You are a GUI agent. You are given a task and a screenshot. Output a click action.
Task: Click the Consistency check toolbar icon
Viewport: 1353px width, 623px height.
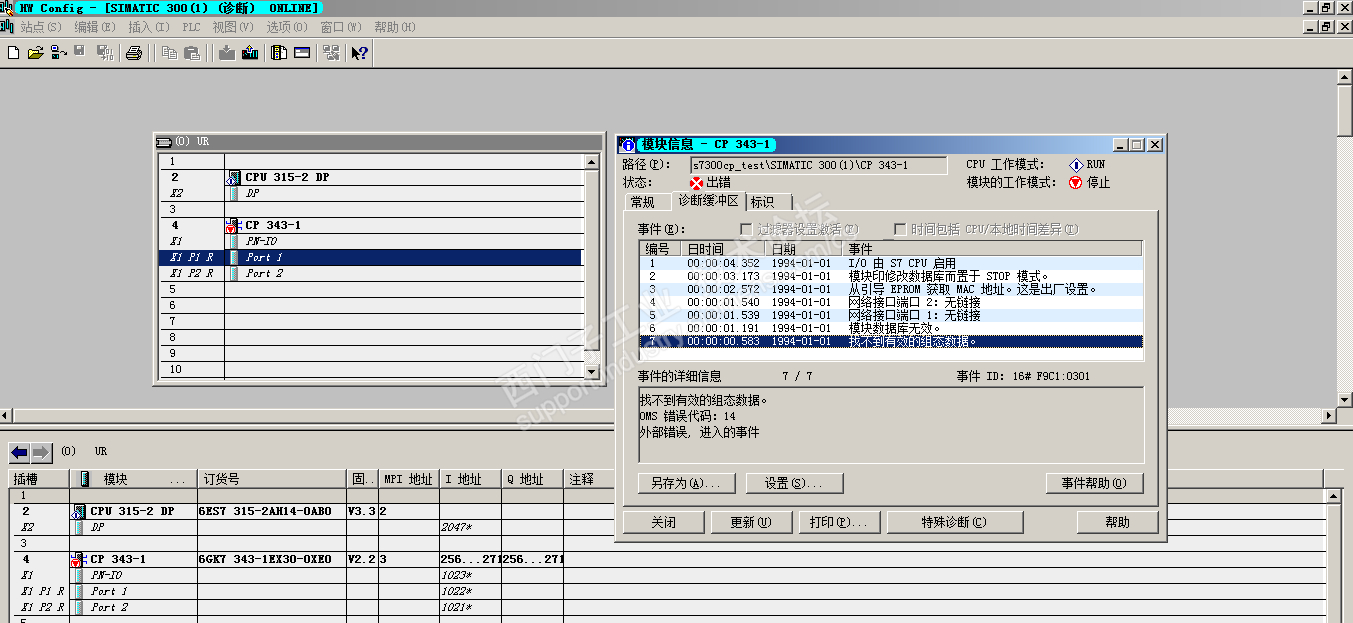(x=330, y=53)
